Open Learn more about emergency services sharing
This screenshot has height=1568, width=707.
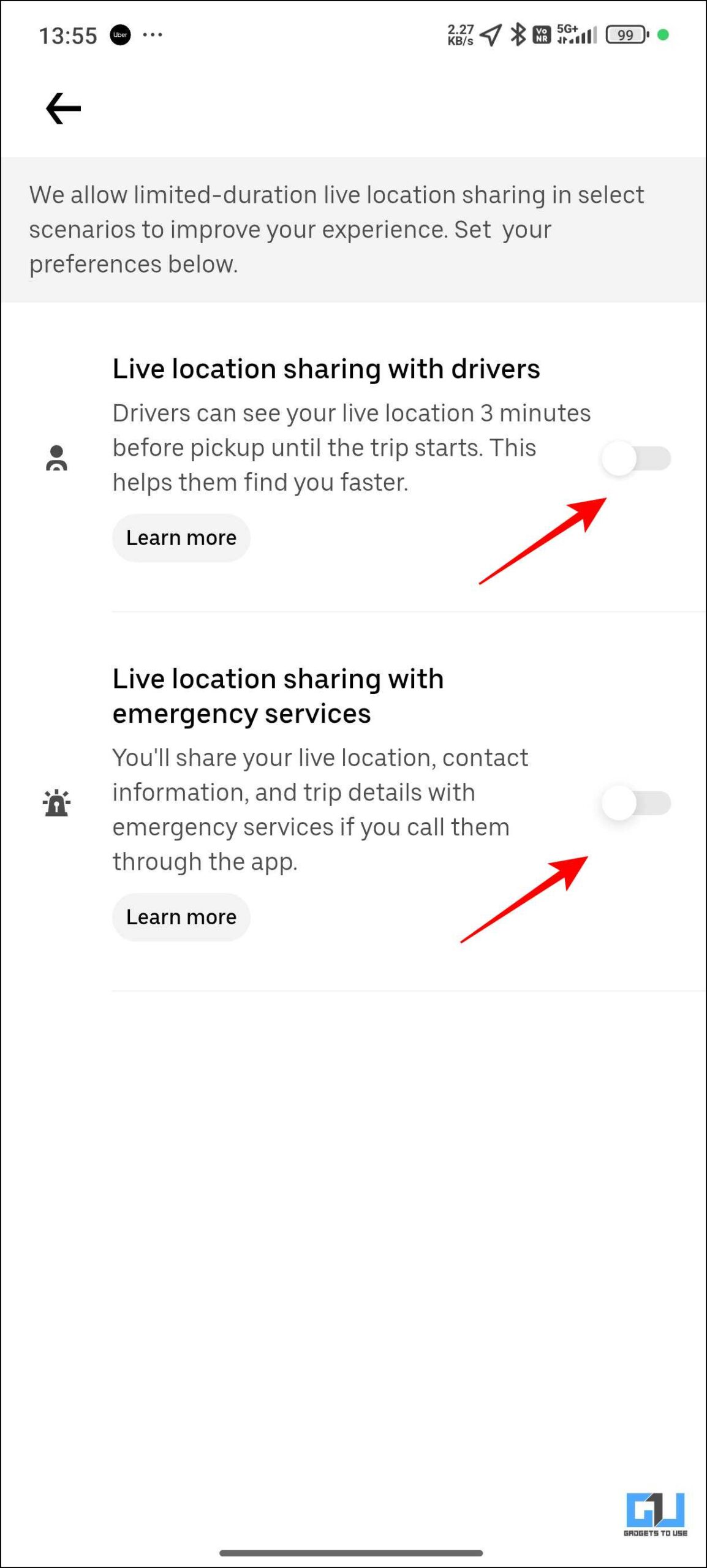pyautogui.click(x=181, y=917)
